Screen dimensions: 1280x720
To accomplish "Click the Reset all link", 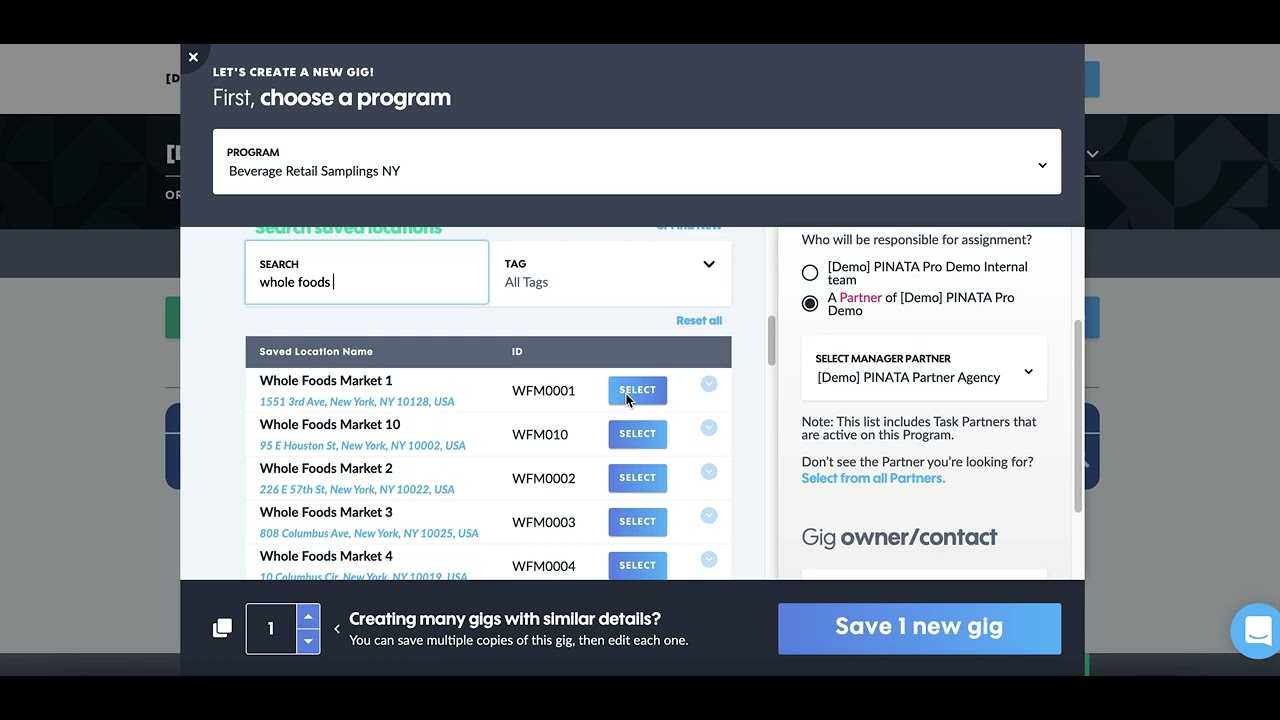I will pos(699,321).
